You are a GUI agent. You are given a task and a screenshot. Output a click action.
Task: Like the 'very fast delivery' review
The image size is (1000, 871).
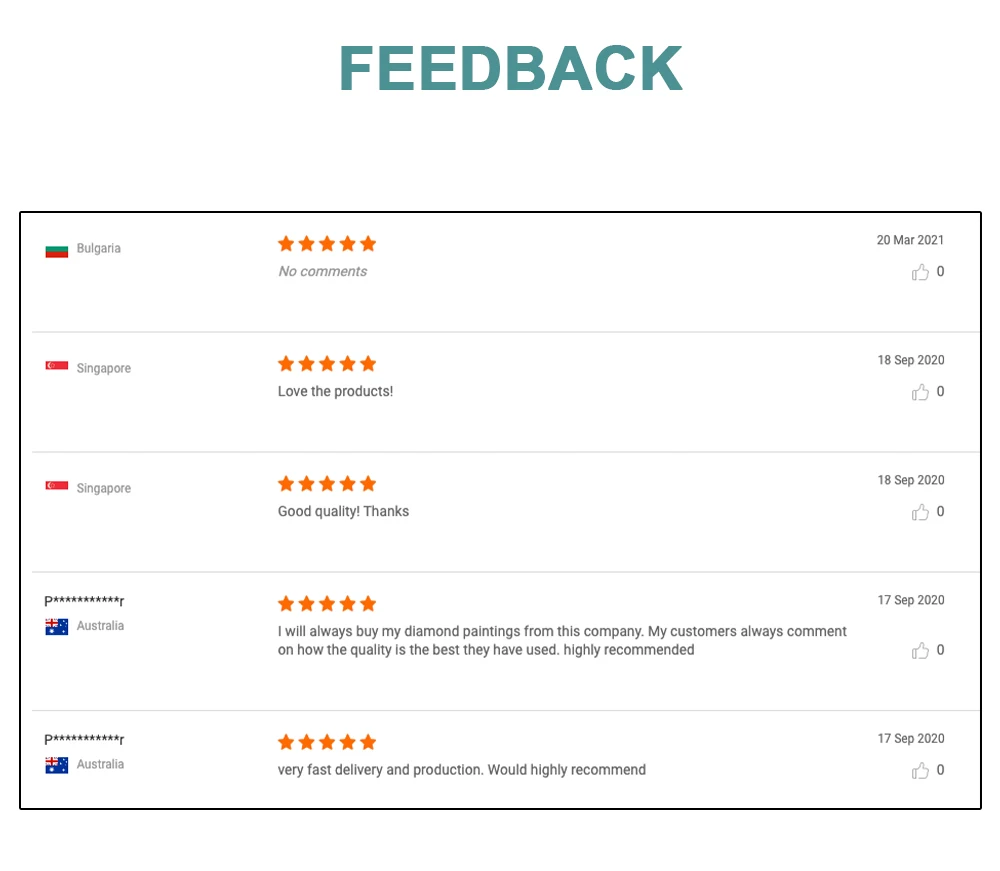[x=920, y=770]
